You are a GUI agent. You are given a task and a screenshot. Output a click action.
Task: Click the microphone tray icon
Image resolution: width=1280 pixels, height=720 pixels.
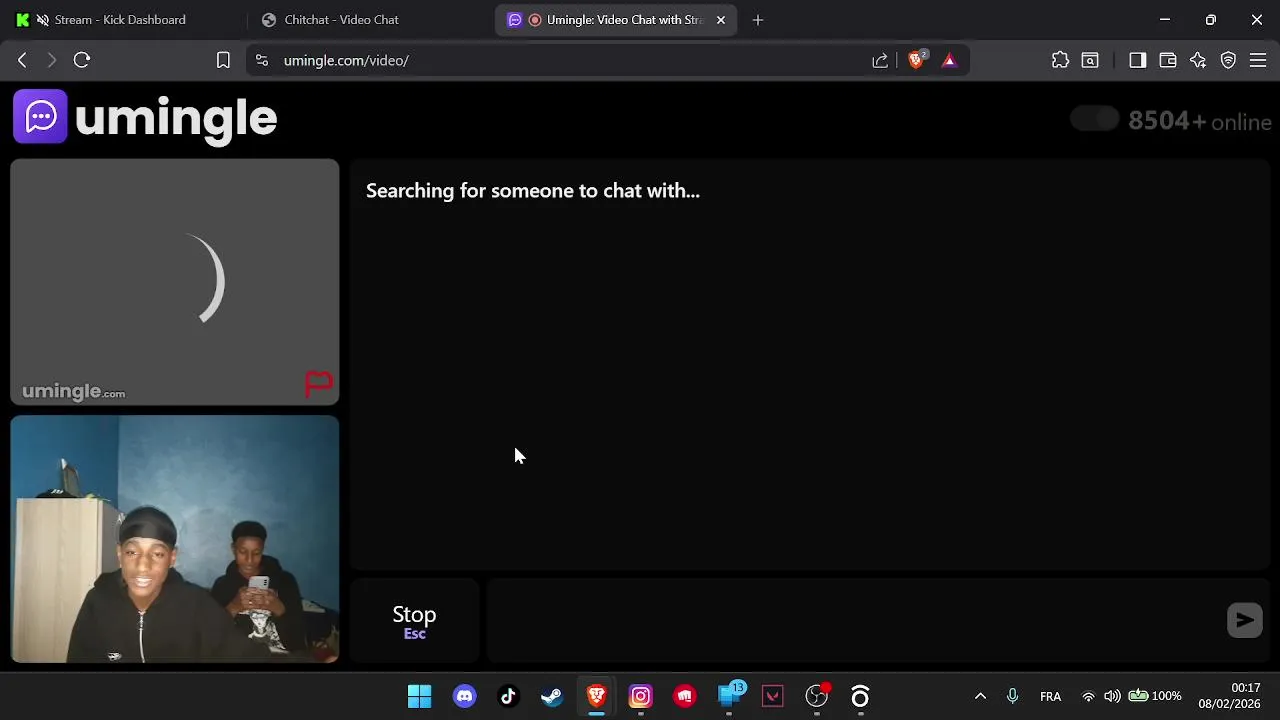1012,696
